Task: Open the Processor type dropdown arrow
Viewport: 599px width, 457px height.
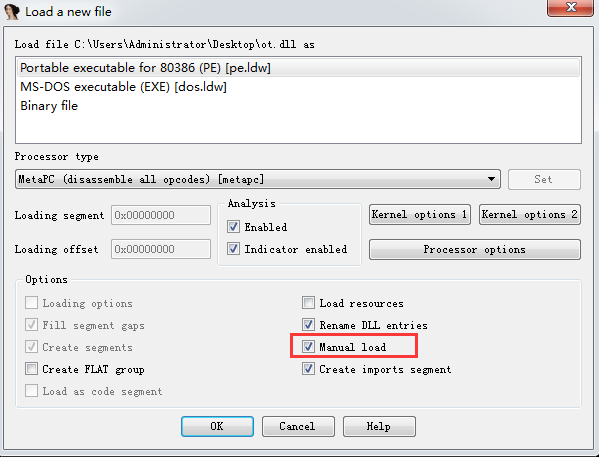Action: 491,179
